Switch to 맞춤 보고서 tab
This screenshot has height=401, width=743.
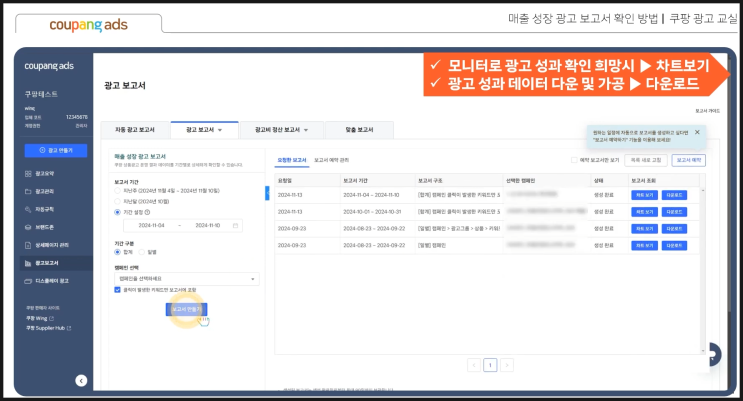359,130
